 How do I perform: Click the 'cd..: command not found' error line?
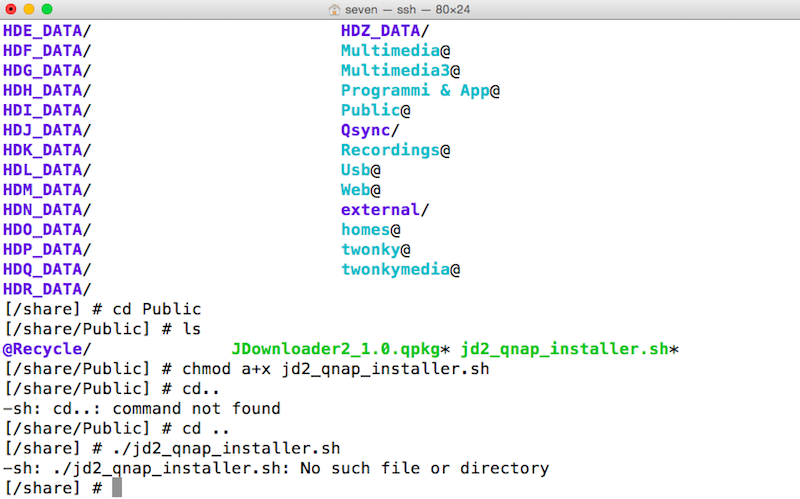142,408
